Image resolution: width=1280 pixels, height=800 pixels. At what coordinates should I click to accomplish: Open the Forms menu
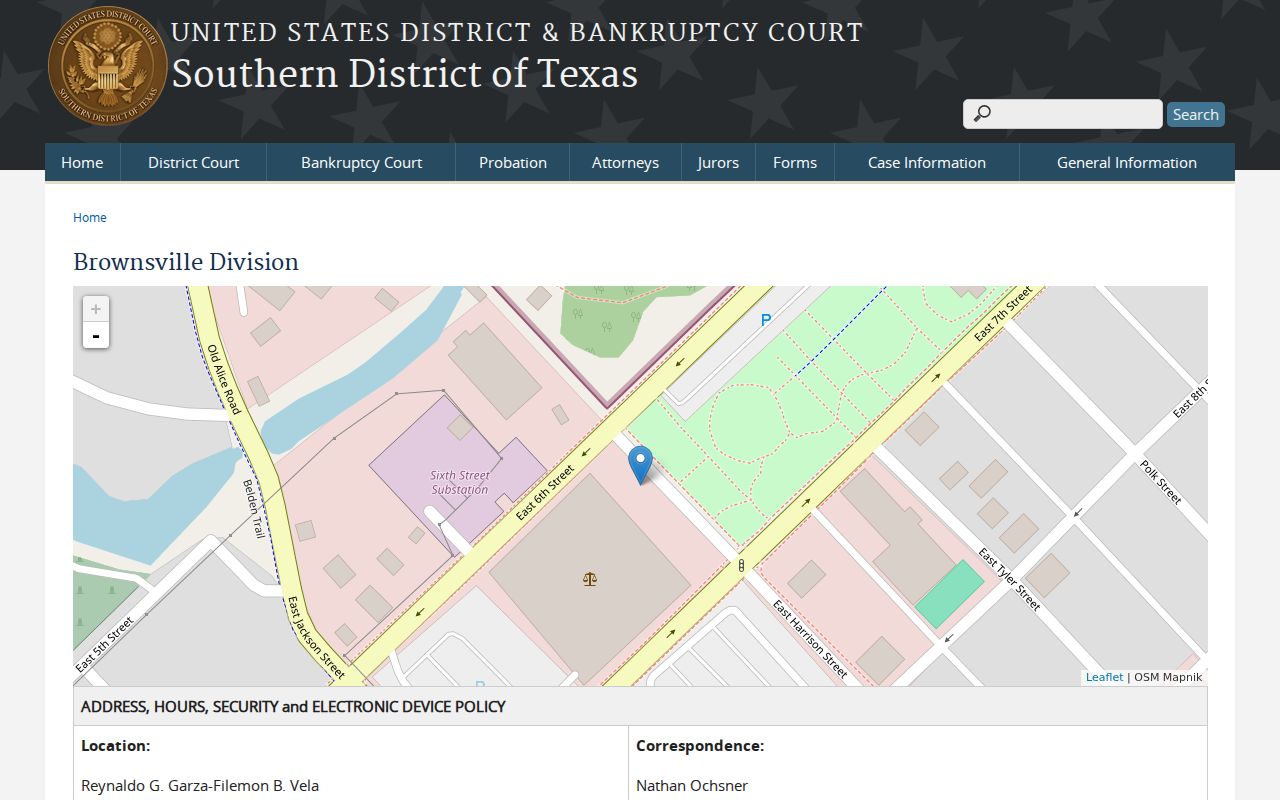[795, 162]
